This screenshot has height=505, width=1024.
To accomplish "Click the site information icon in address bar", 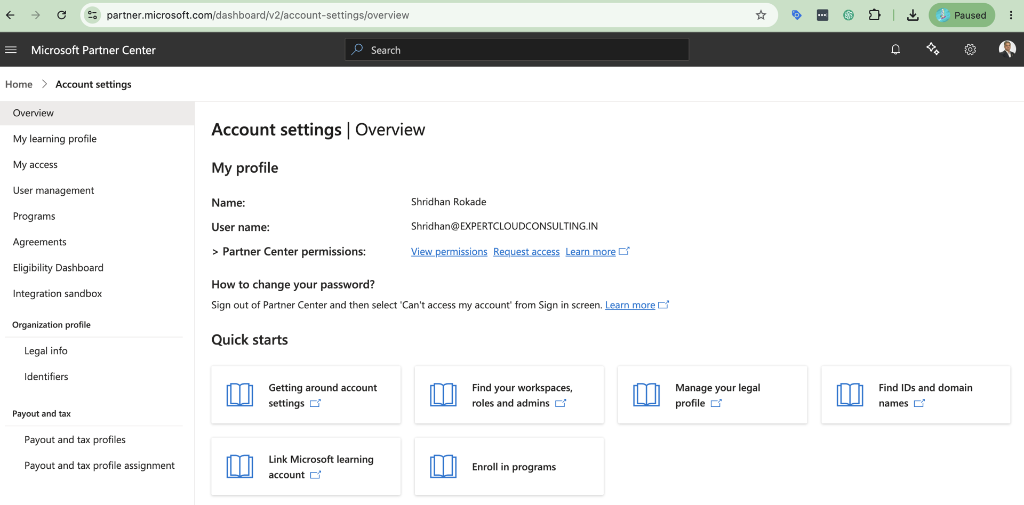I will pos(92,15).
